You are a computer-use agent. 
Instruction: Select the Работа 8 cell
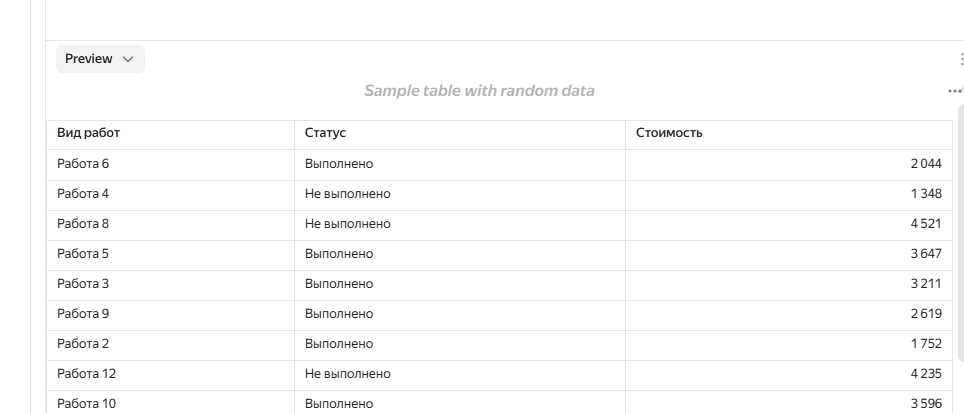click(170, 224)
